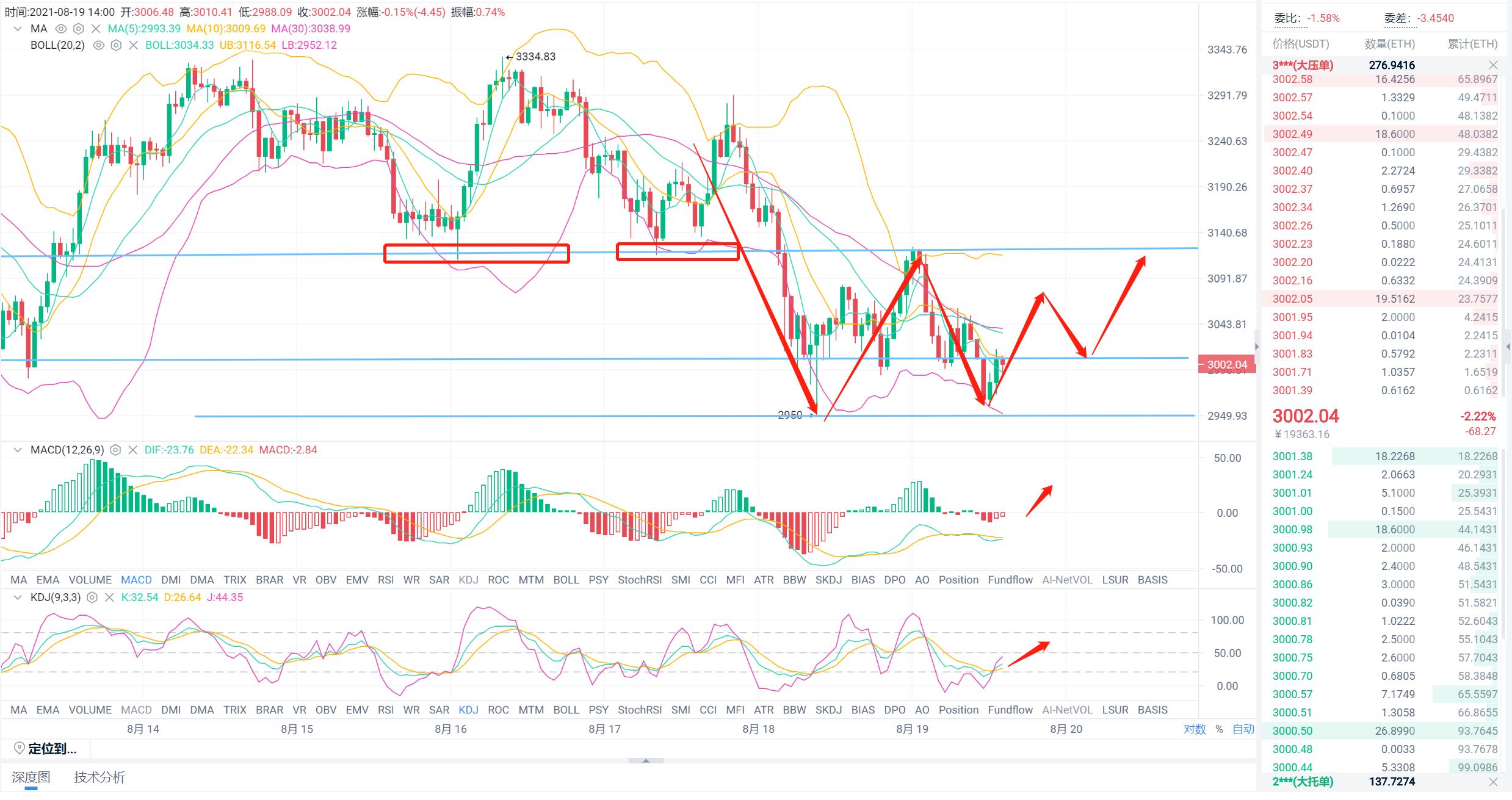Remove the MA indicator with X icon
Image resolution: width=1512 pixels, height=800 pixels.
pos(96,29)
